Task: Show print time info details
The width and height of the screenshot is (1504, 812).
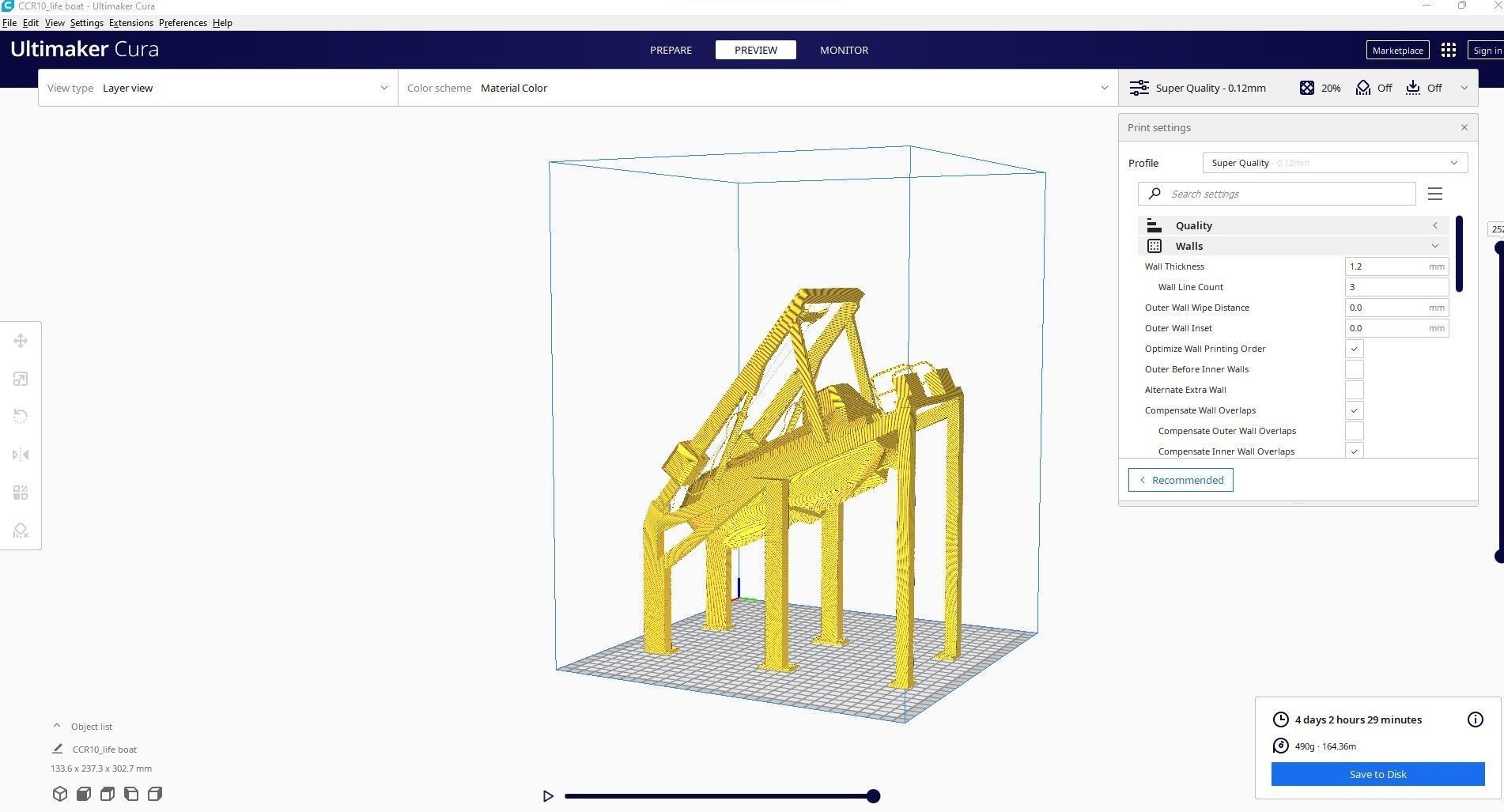Action: 1476,719
